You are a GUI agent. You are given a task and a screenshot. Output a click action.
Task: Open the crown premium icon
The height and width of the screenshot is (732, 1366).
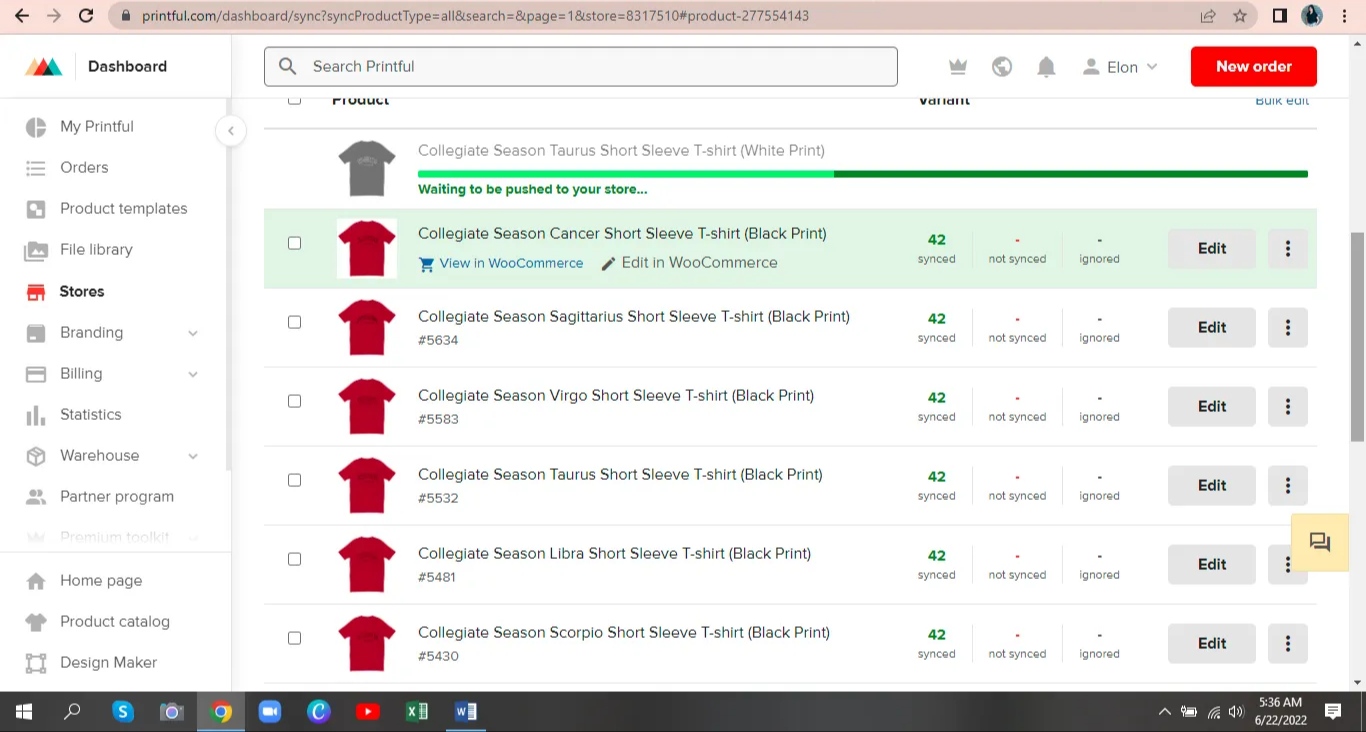click(x=958, y=67)
